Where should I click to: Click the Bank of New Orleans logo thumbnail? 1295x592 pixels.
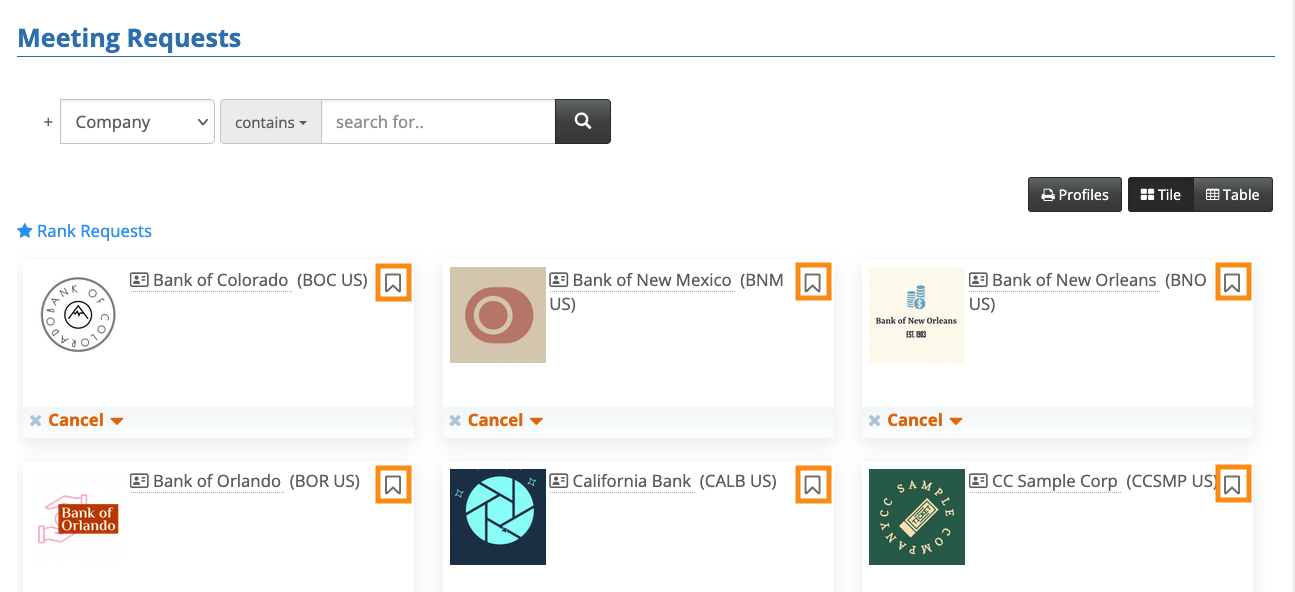(917, 315)
